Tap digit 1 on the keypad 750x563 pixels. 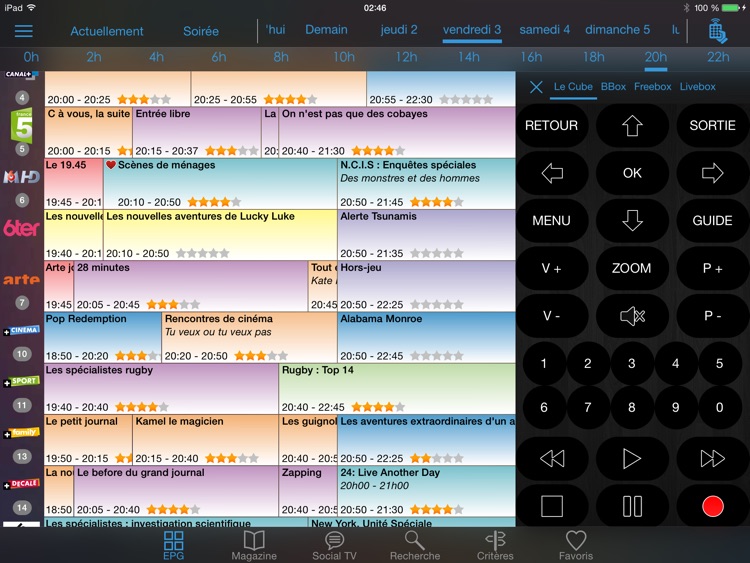click(544, 364)
